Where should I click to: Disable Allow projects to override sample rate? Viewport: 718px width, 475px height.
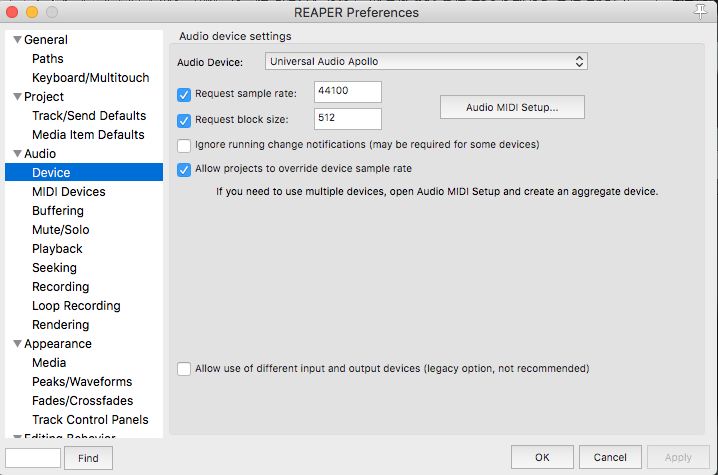pos(184,169)
